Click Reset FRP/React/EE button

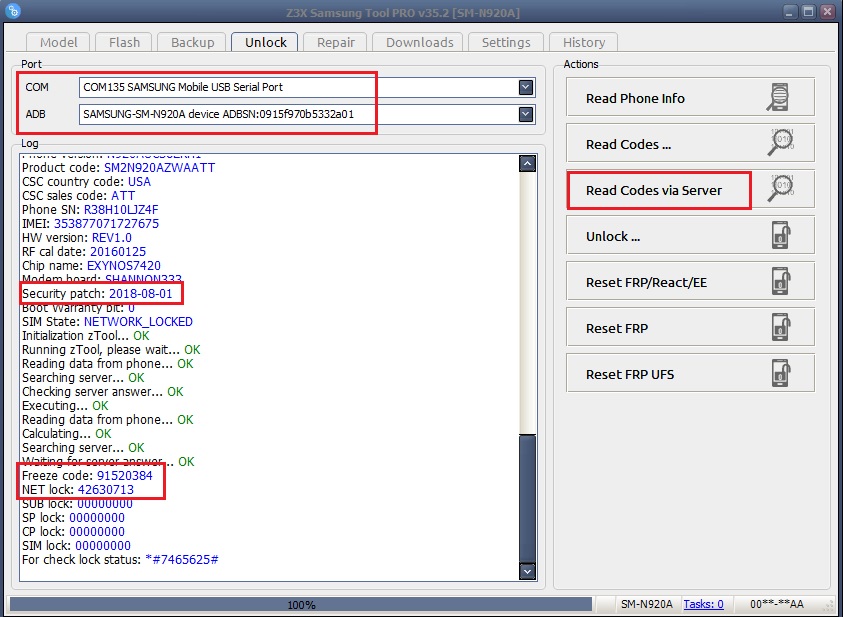tap(690, 282)
